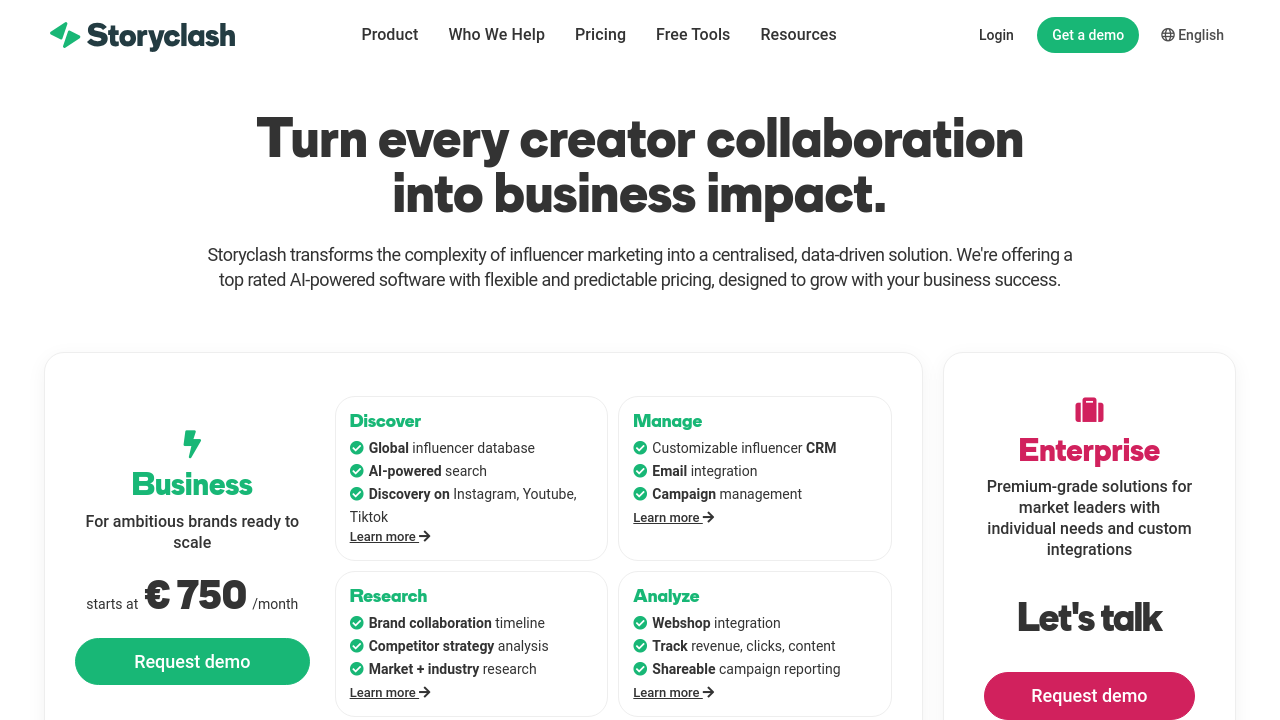Follow Learn more under Discover
The width and height of the screenshot is (1280, 720).
(x=389, y=537)
